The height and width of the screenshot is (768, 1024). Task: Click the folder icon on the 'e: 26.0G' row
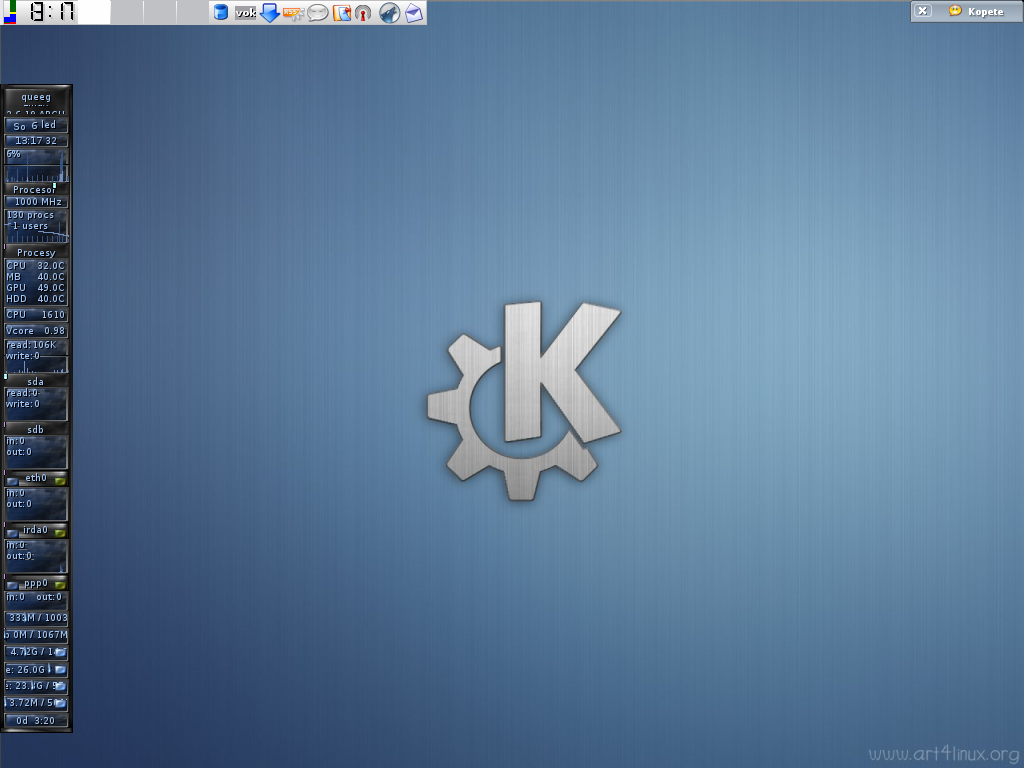(60, 669)
